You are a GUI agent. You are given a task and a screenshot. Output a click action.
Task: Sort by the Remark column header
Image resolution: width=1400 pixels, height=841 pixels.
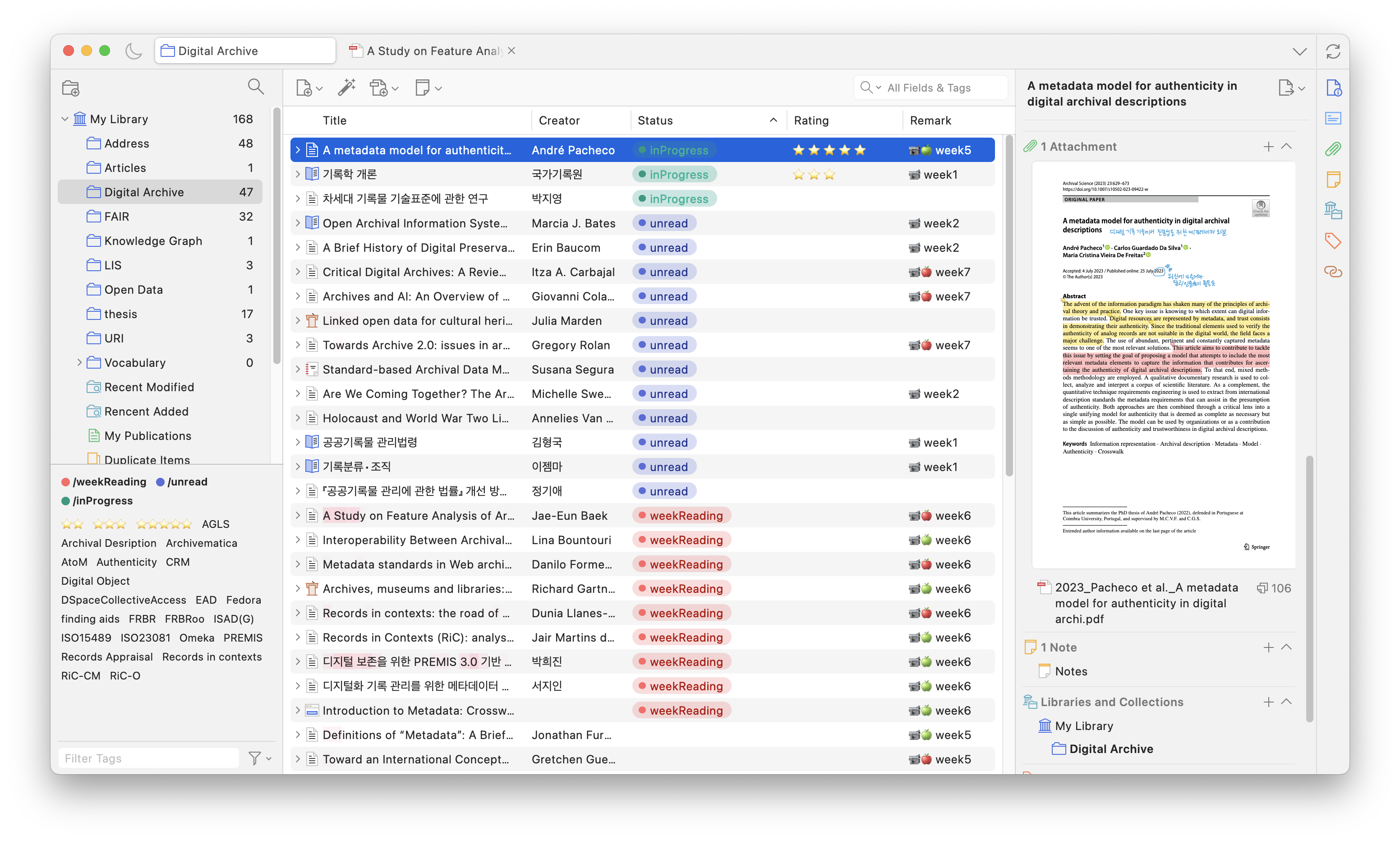click(952, 121)
